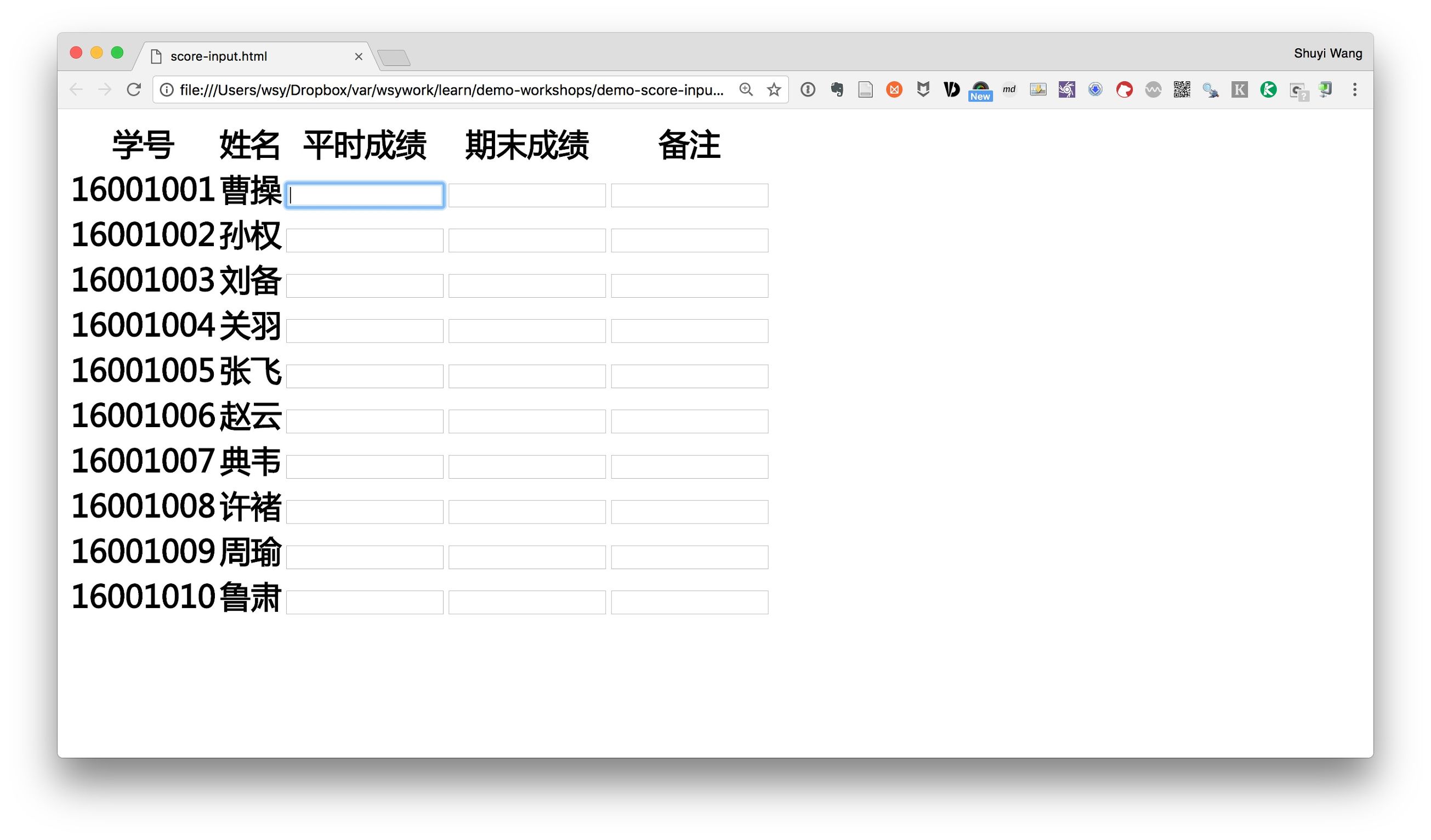Click the zoom magnifier icon in the address bar

click(746, 89)
